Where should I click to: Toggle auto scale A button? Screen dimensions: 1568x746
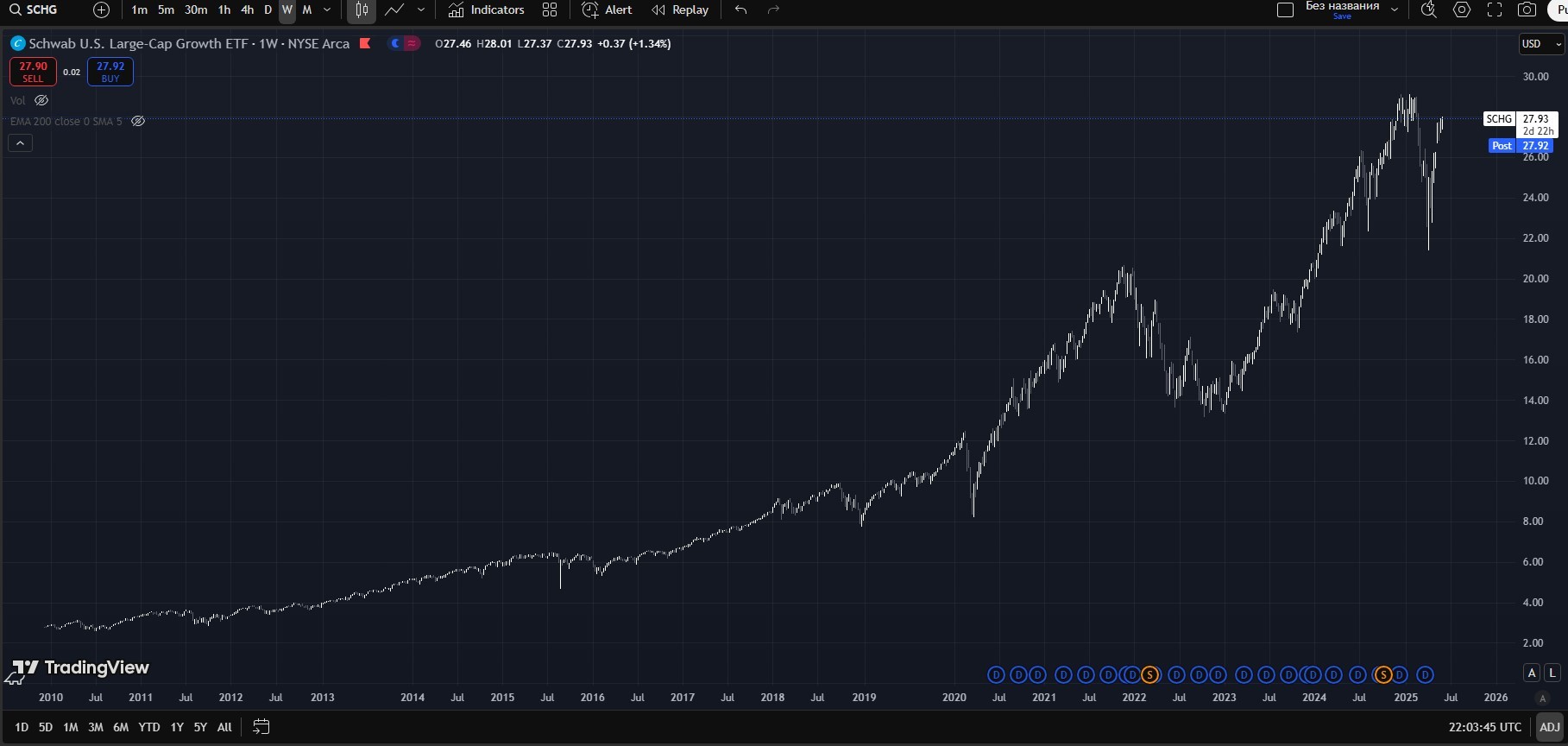(x=1532, y=673)
